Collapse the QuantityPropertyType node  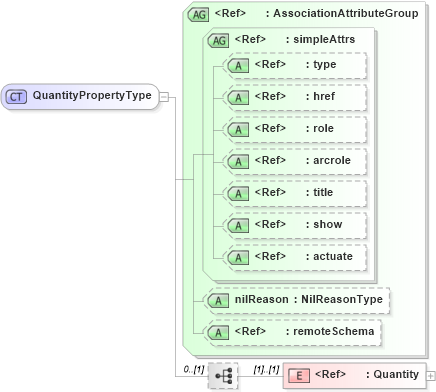pyautogui.click(x=164, y=97)
